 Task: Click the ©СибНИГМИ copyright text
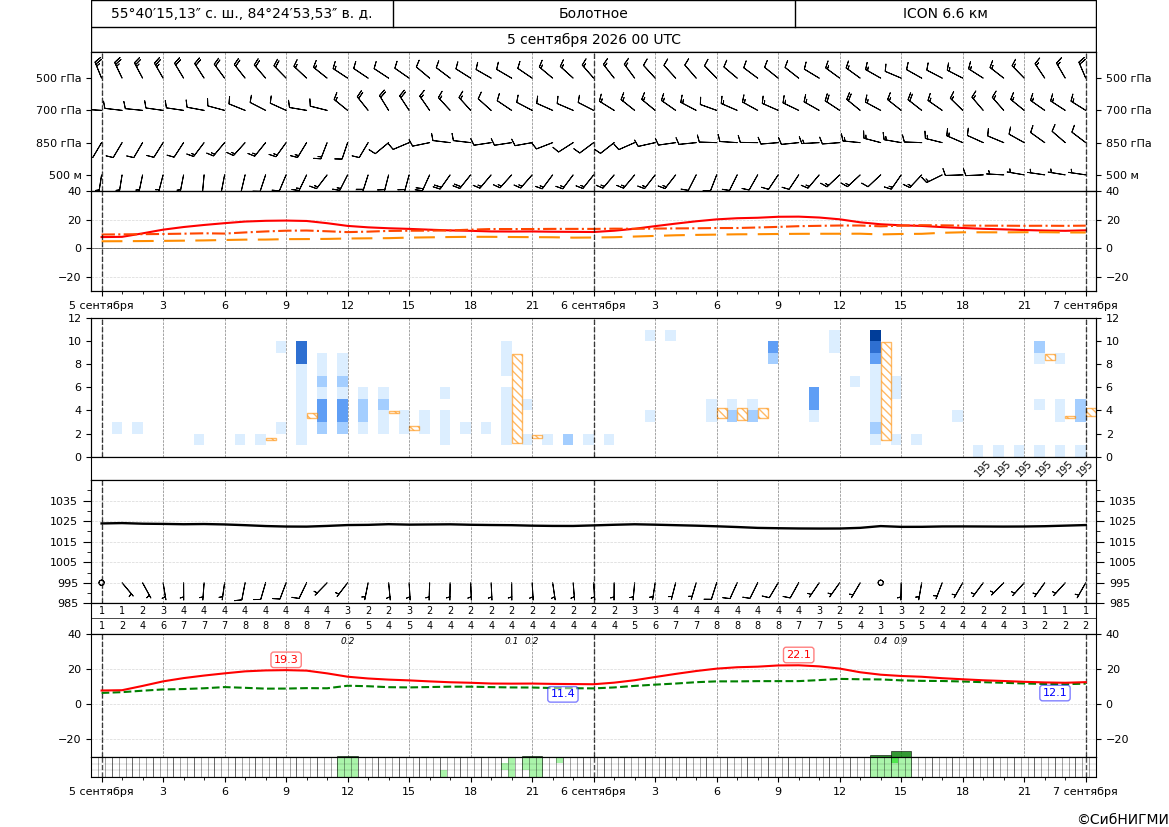click(1123, 819)
